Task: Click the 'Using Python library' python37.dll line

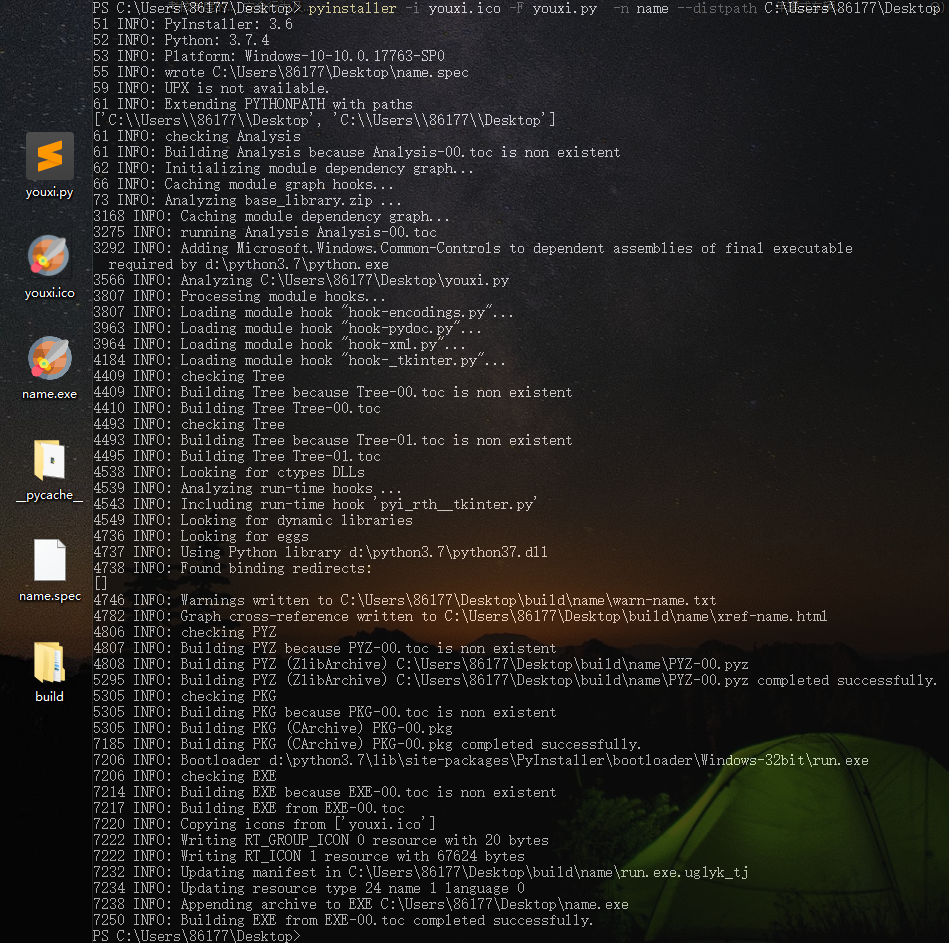Action: 320,552
